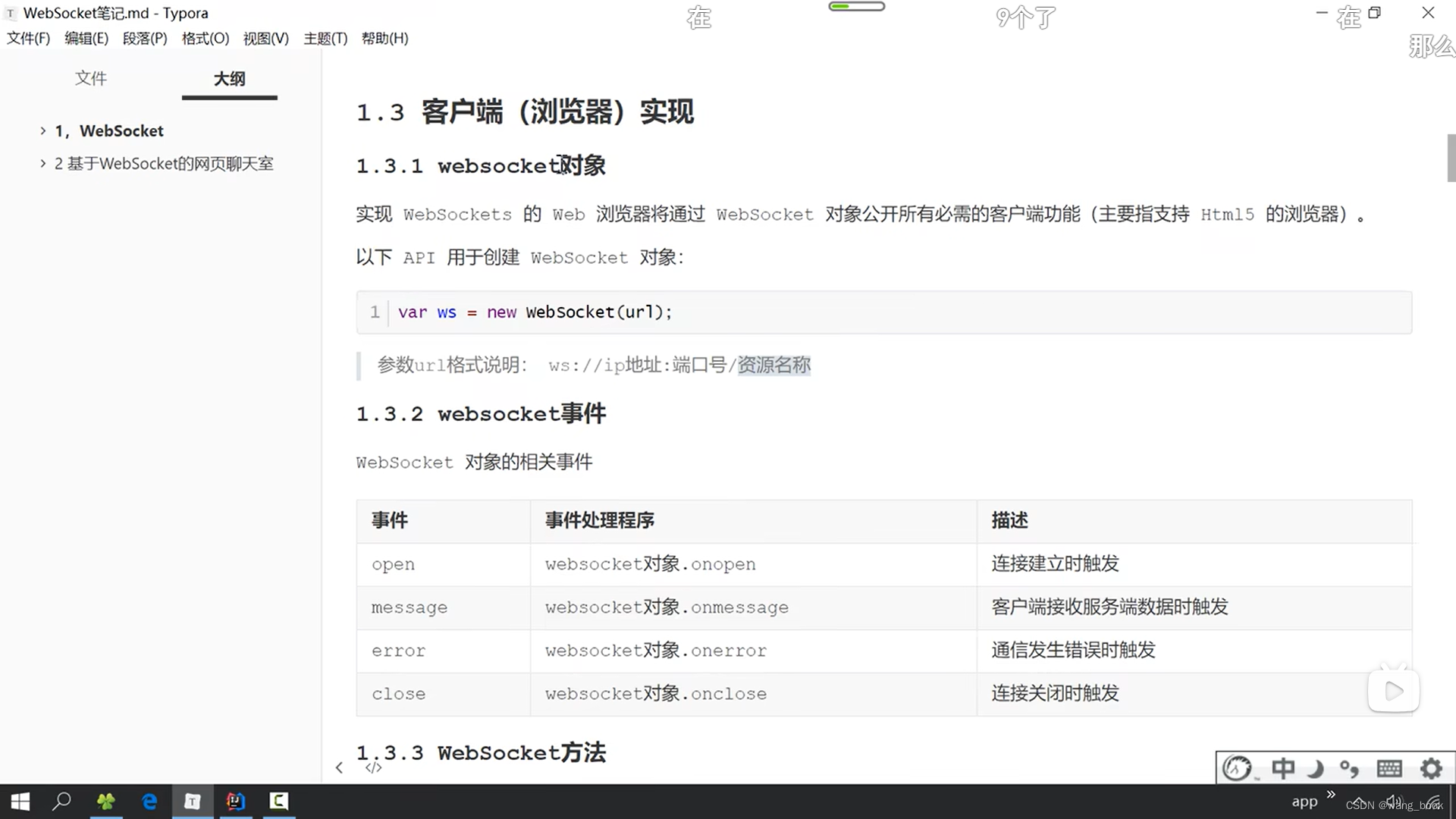Viewport: 1456px width, 819px height.
Task: Launch IntelliJ IDEA from the taskbar
Action: tap(235, 801)
